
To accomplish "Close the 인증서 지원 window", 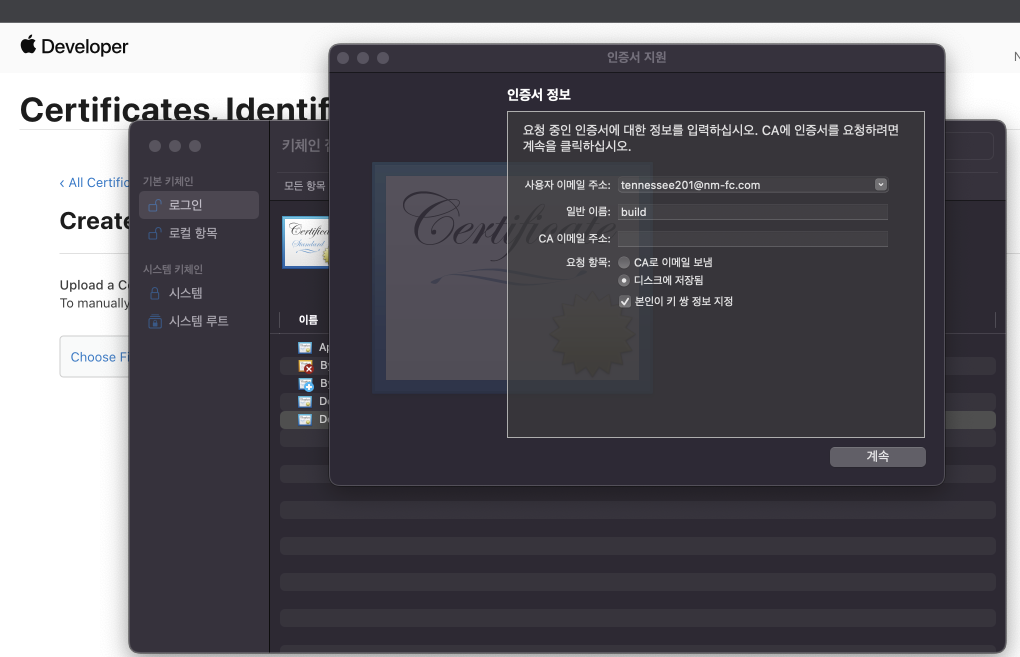I will (x=343, y=58).
